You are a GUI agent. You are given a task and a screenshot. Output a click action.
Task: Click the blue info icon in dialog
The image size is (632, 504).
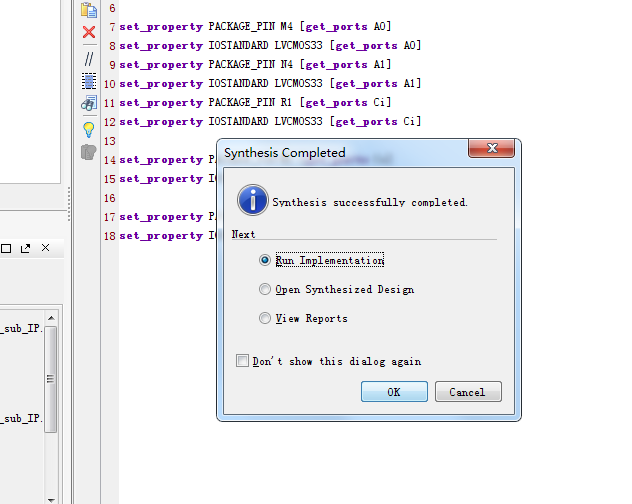[x=252, y=200]
